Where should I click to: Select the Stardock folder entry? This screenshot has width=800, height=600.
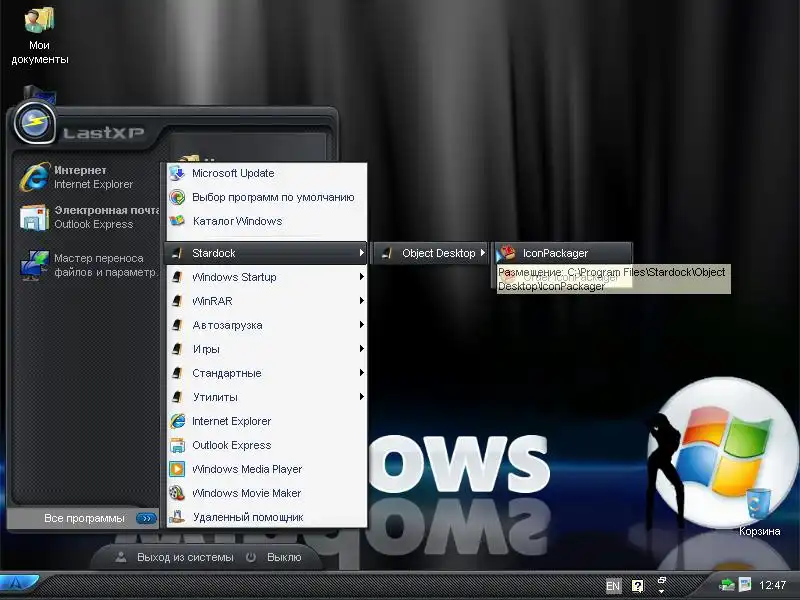tap(266, 253)
